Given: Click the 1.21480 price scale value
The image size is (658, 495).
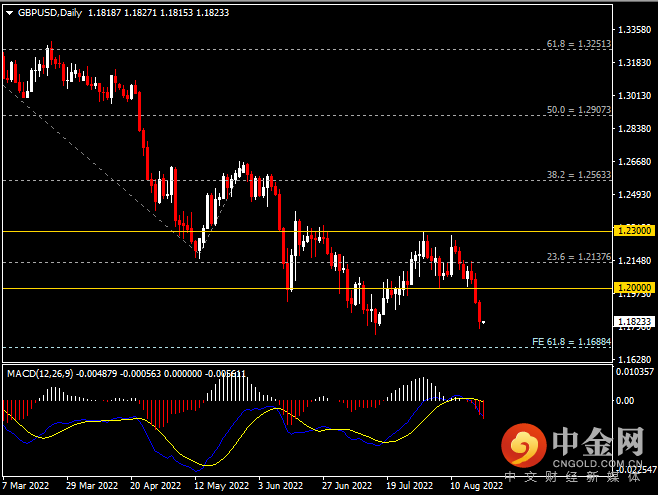Looking at the screenshot, I should pos(634,261).
